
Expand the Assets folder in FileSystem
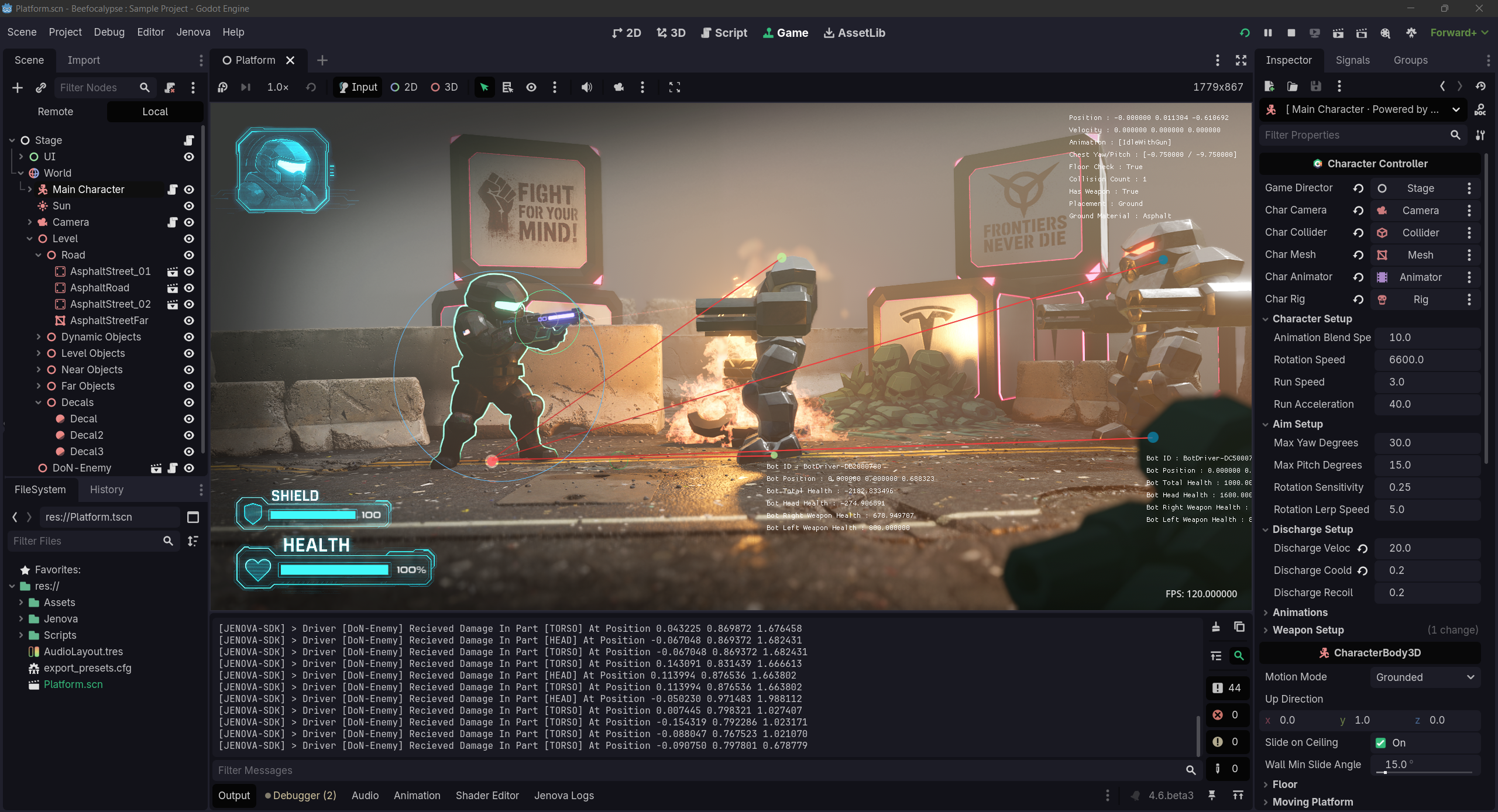(x=21, y=603)
